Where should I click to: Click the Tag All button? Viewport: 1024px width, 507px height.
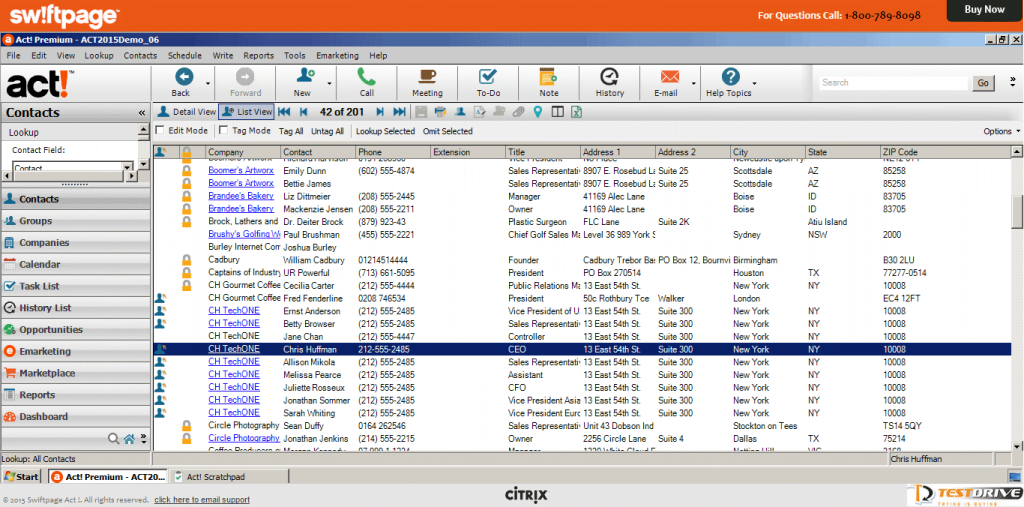(x=291, y=131)
